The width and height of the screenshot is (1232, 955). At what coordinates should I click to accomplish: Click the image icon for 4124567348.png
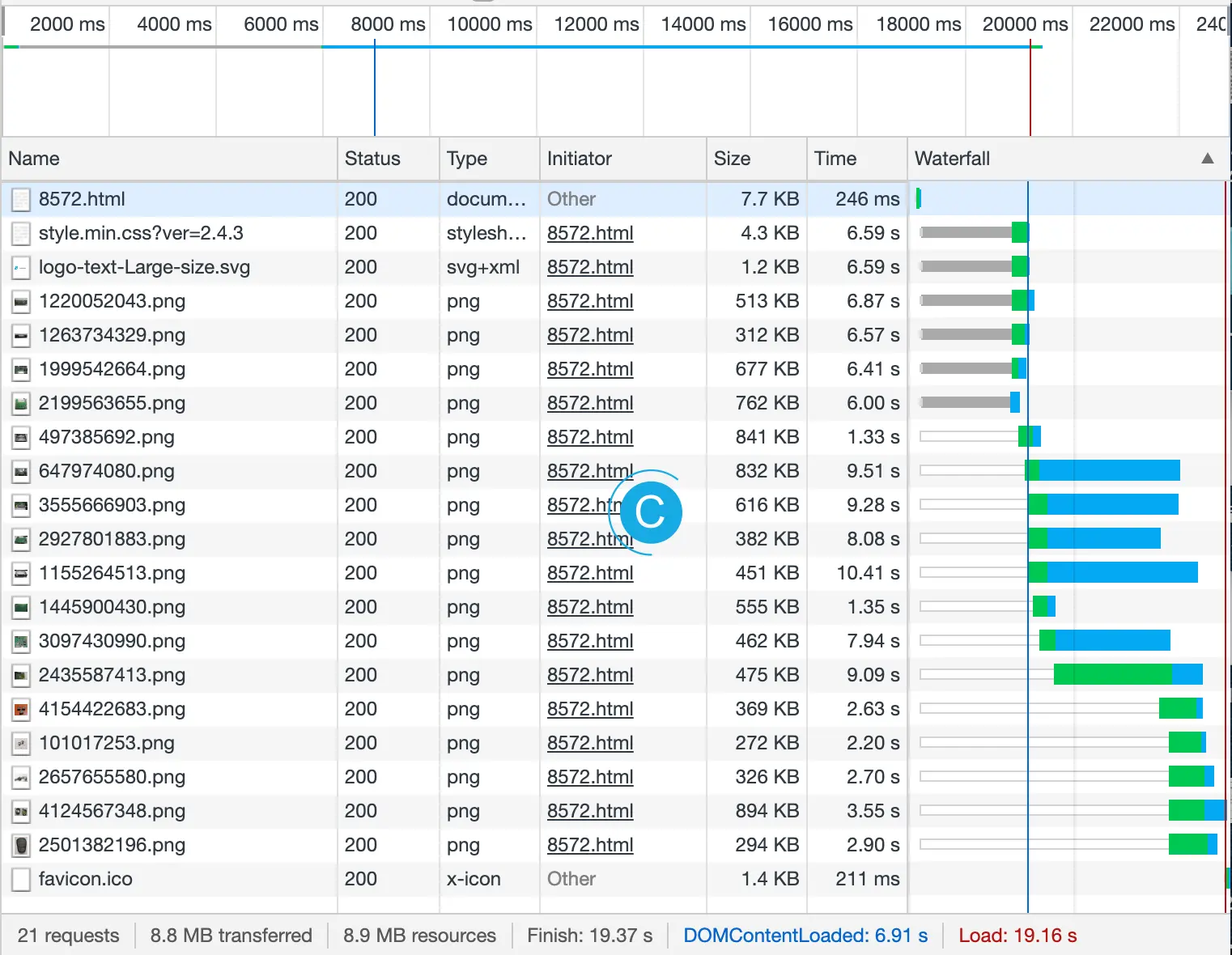21,811
